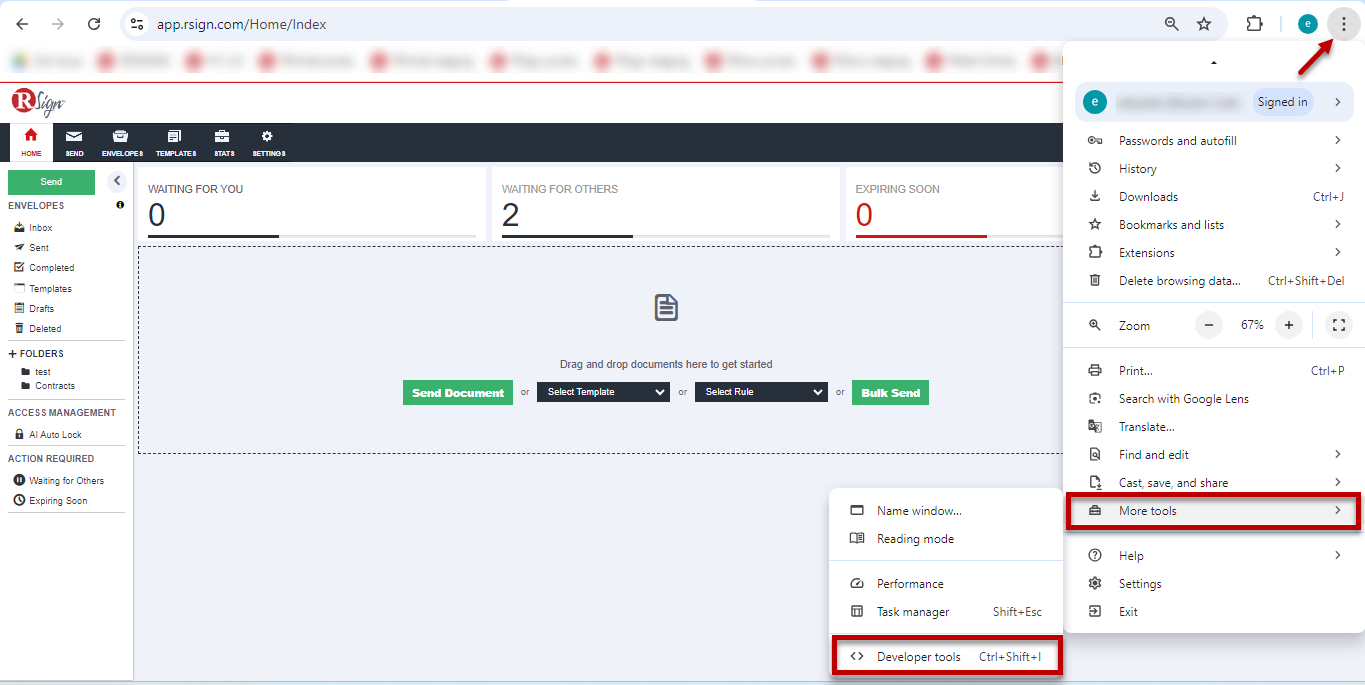Click the browser forward arrow
This screenshot has width=1365, height=685.
point(58,24)
